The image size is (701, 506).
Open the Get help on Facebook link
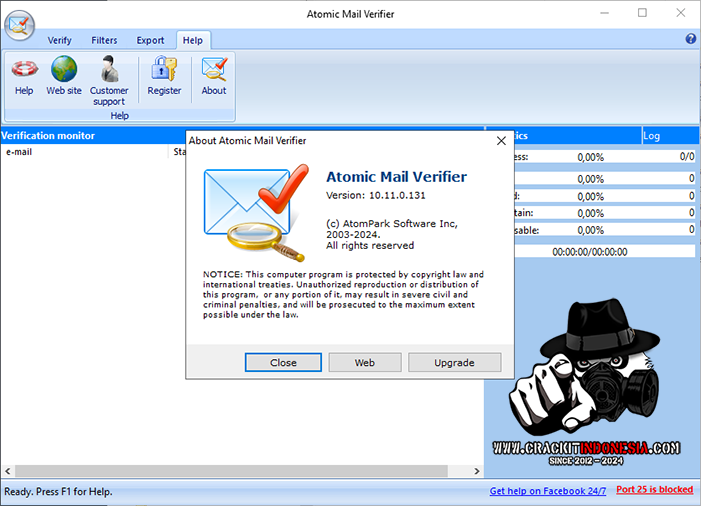click(x=548, y=491)
